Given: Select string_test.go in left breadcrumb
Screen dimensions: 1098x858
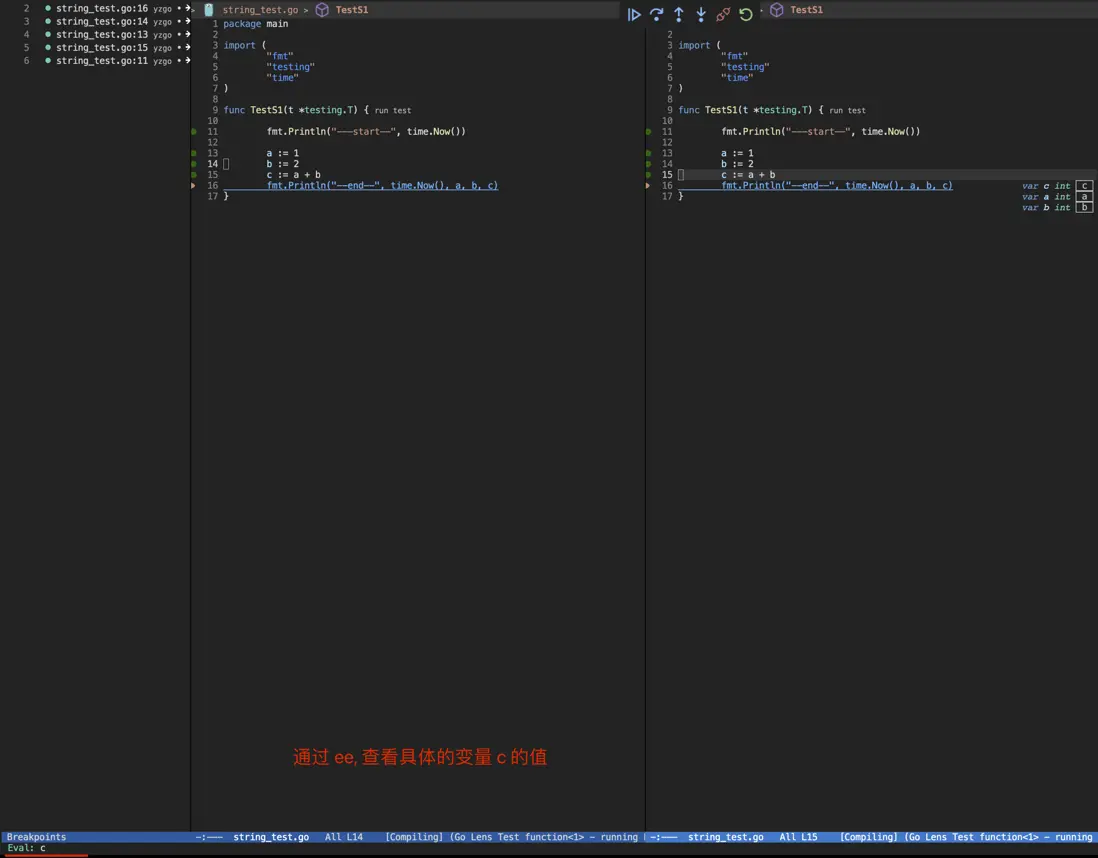Looking at the screenshot, I should (x=260, y=10).
